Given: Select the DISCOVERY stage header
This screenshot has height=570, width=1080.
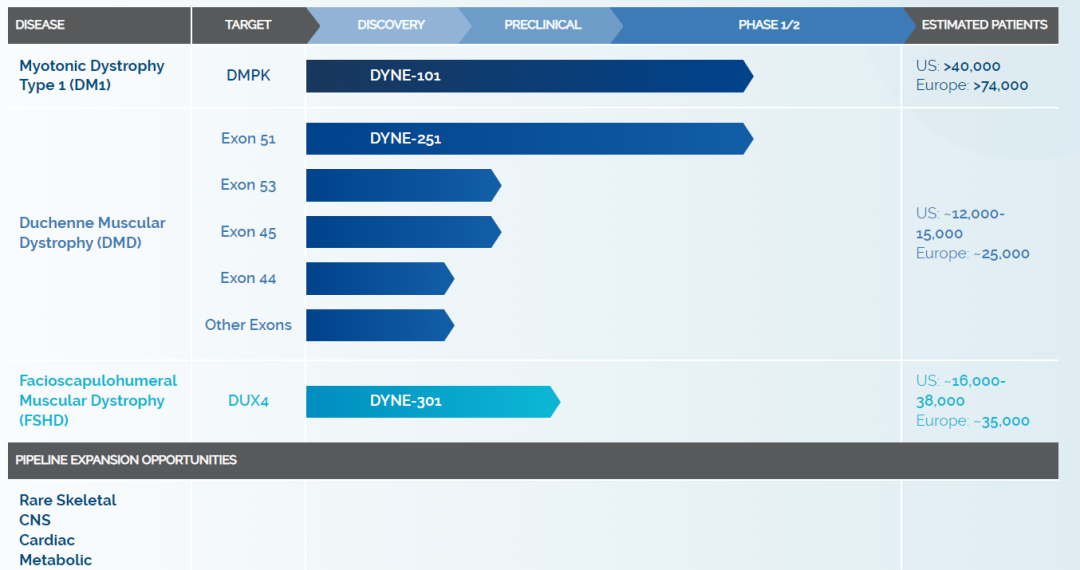Looking at the screenshot, I should point(390,25).
